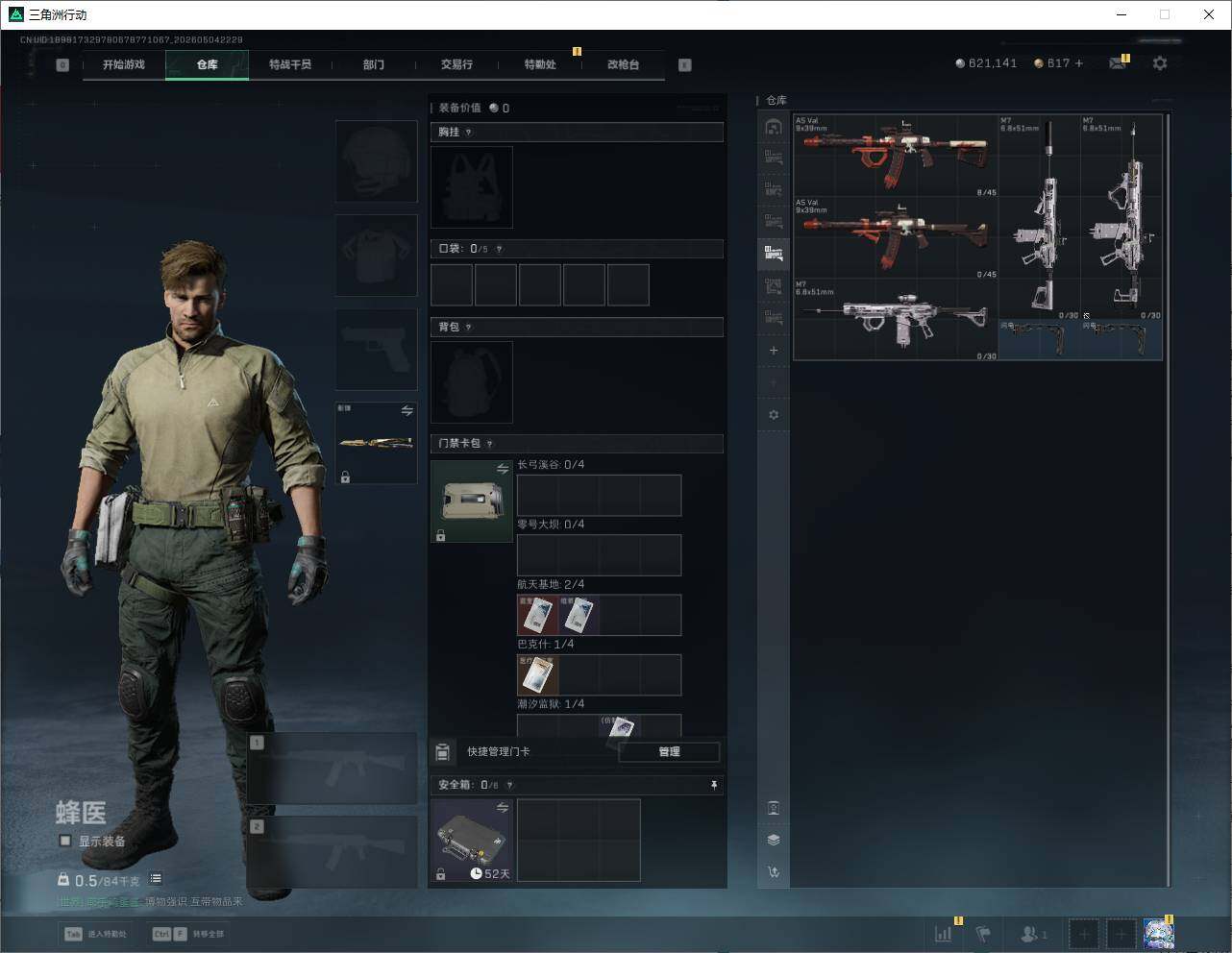Open the friends list icon
This screenshot has height=953, width=1232.
pyautogui.click(x=1034, y=933)
